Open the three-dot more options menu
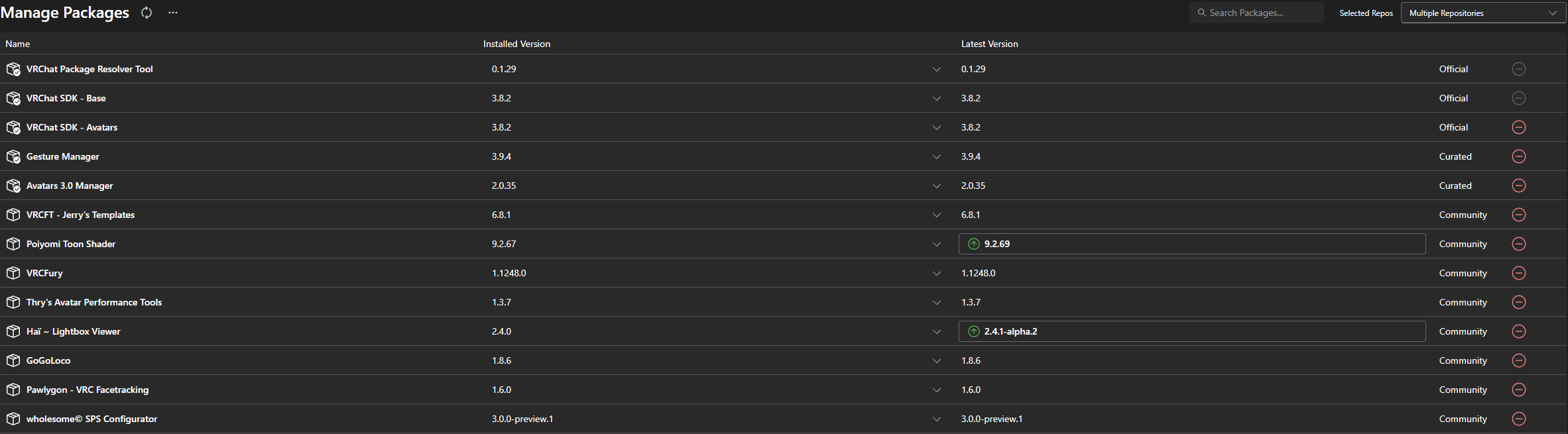 point(173,13)
